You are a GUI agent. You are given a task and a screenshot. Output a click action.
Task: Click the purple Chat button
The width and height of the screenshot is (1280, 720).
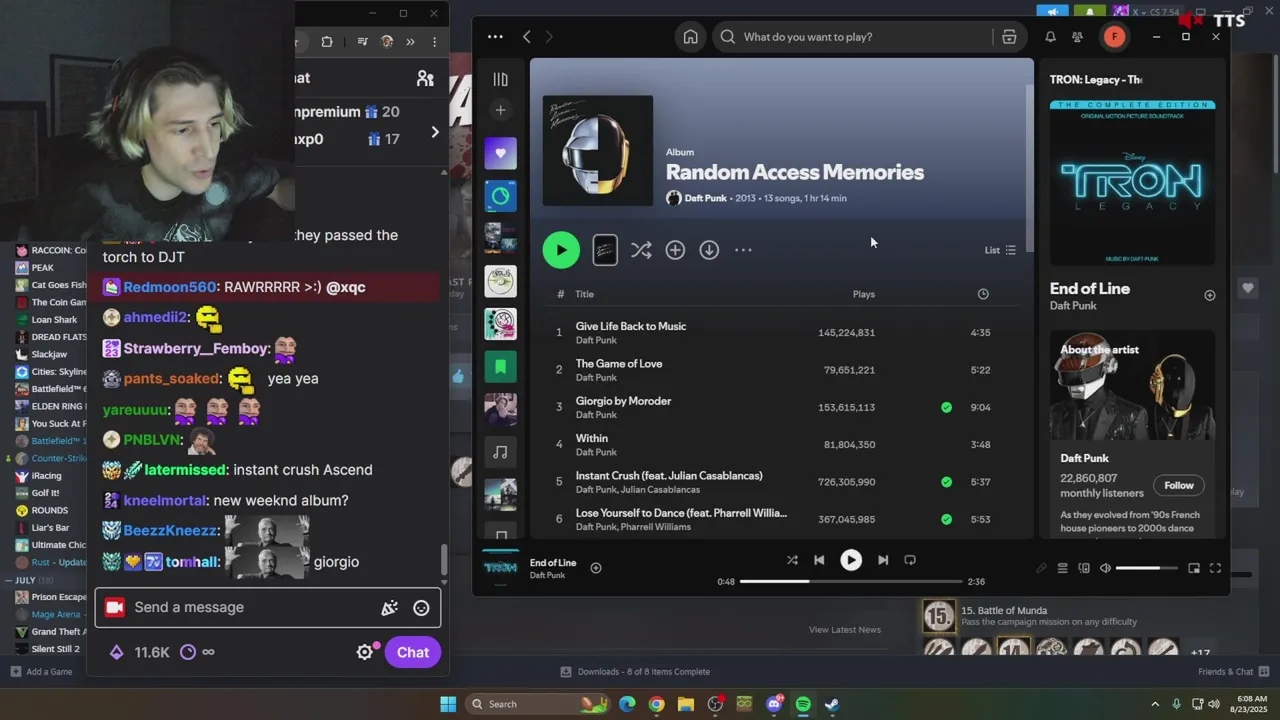[x=412, y=652]
